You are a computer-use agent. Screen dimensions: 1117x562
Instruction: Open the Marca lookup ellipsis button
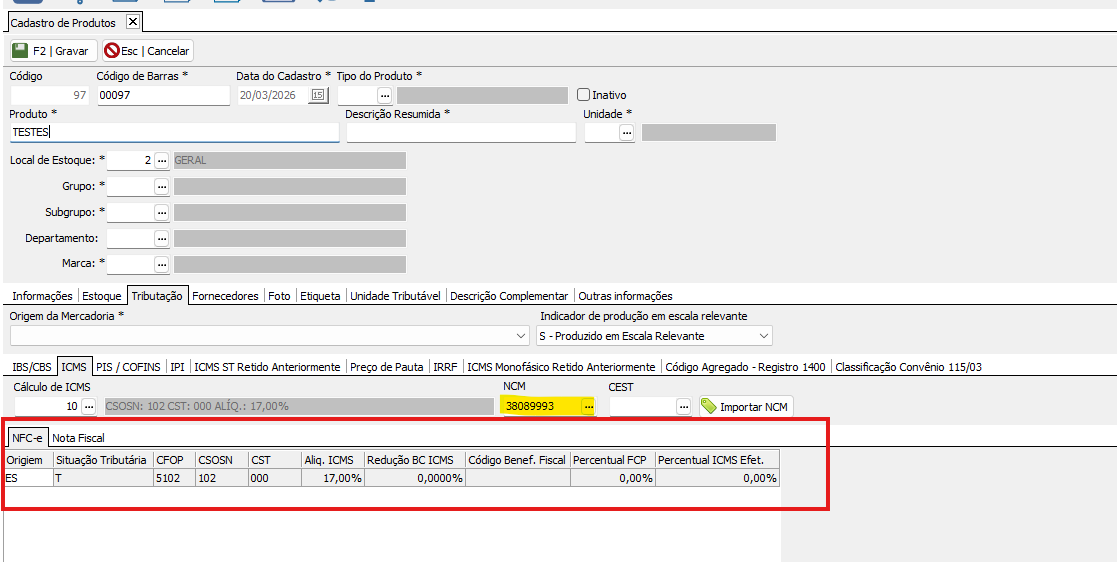161,264
